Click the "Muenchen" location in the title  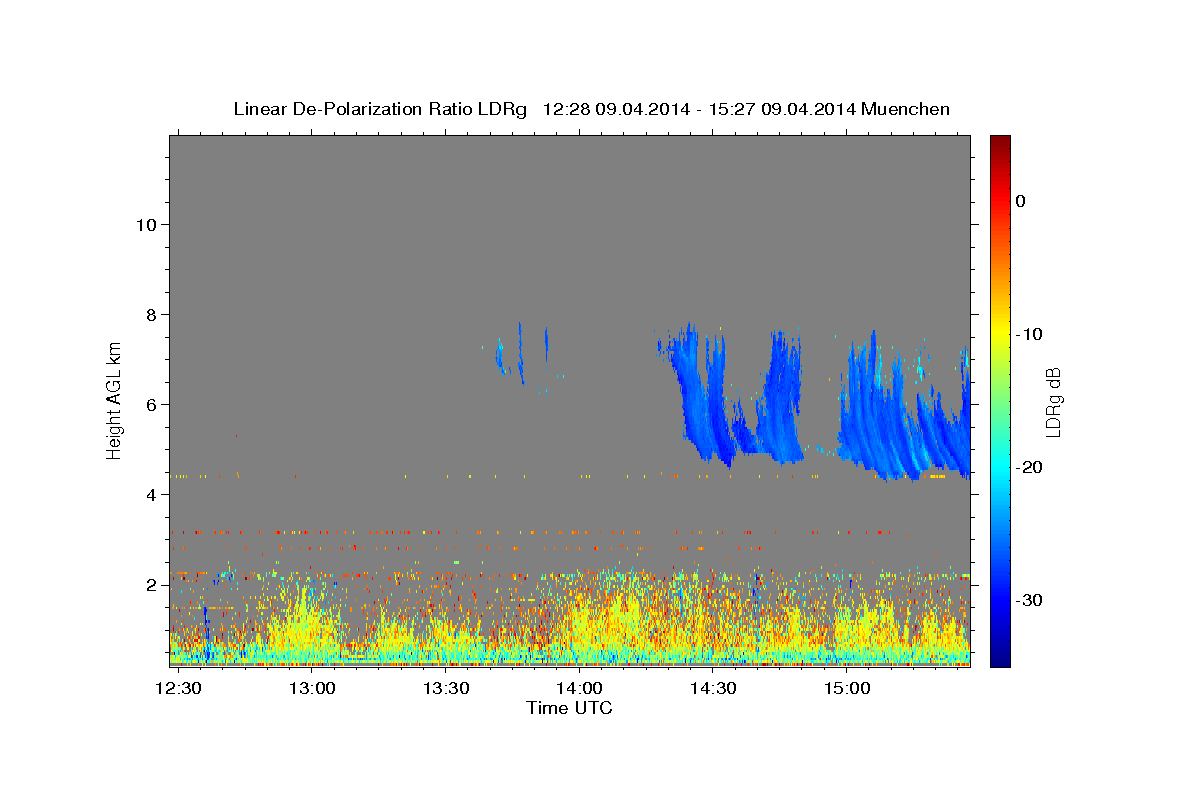[x=906, y=109]
